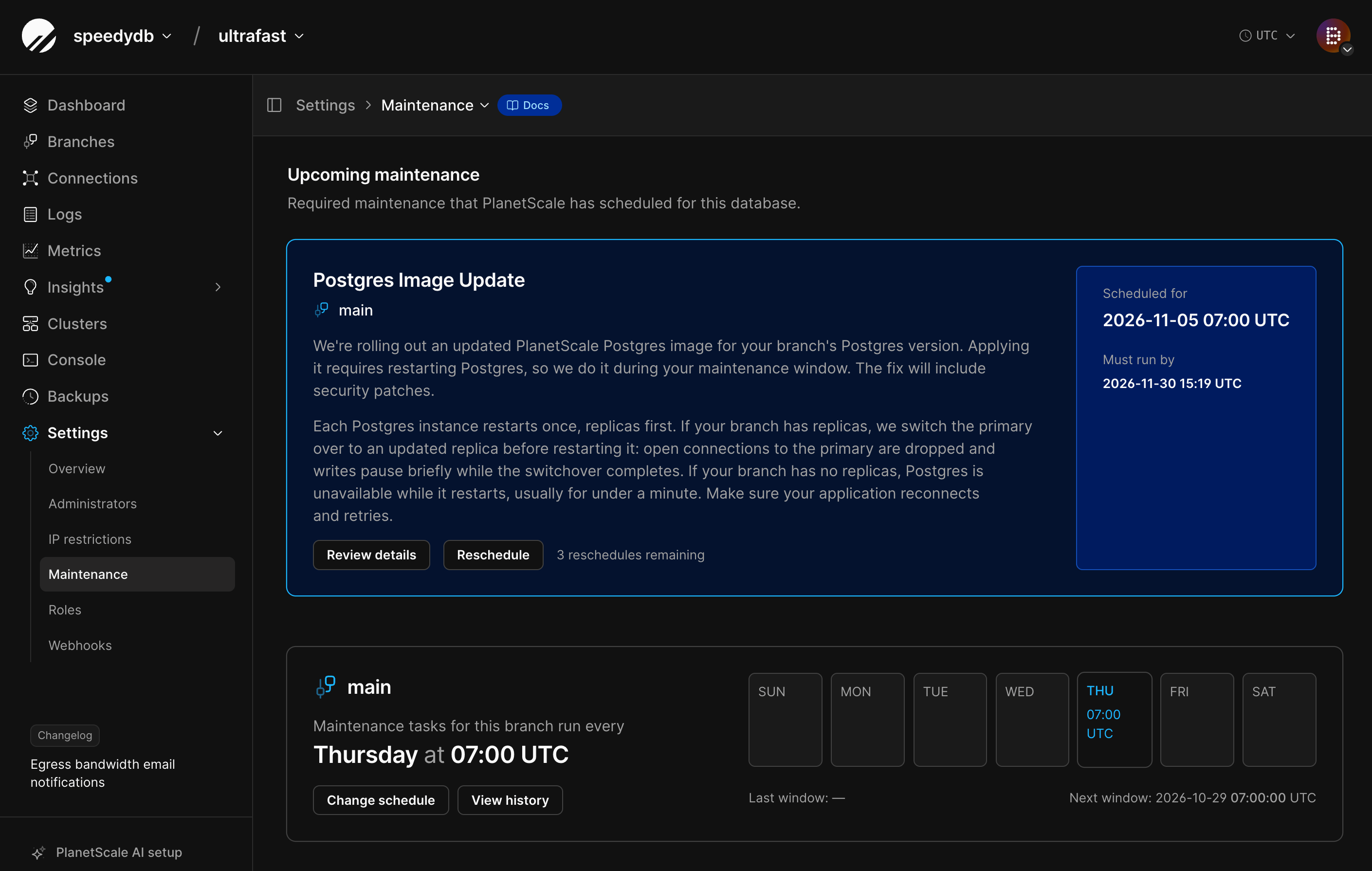Click the View history button
Image resolution: width=1372 pixels, height=871 pixels.
[x=510, y=800]
